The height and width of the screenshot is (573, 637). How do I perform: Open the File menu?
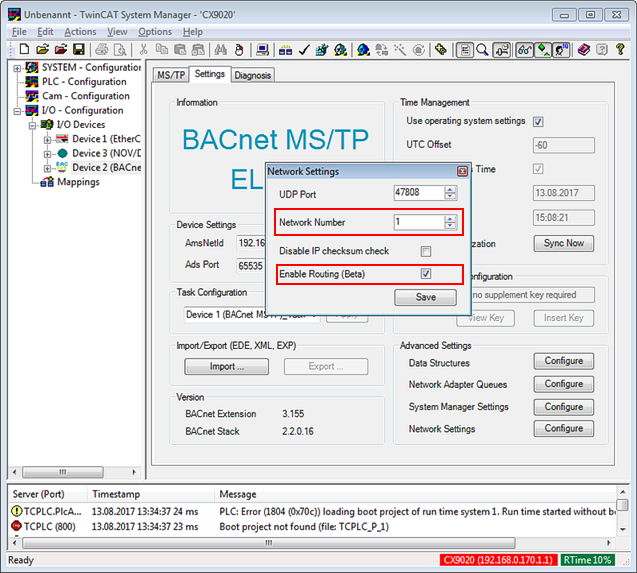[x=19, y=32]
